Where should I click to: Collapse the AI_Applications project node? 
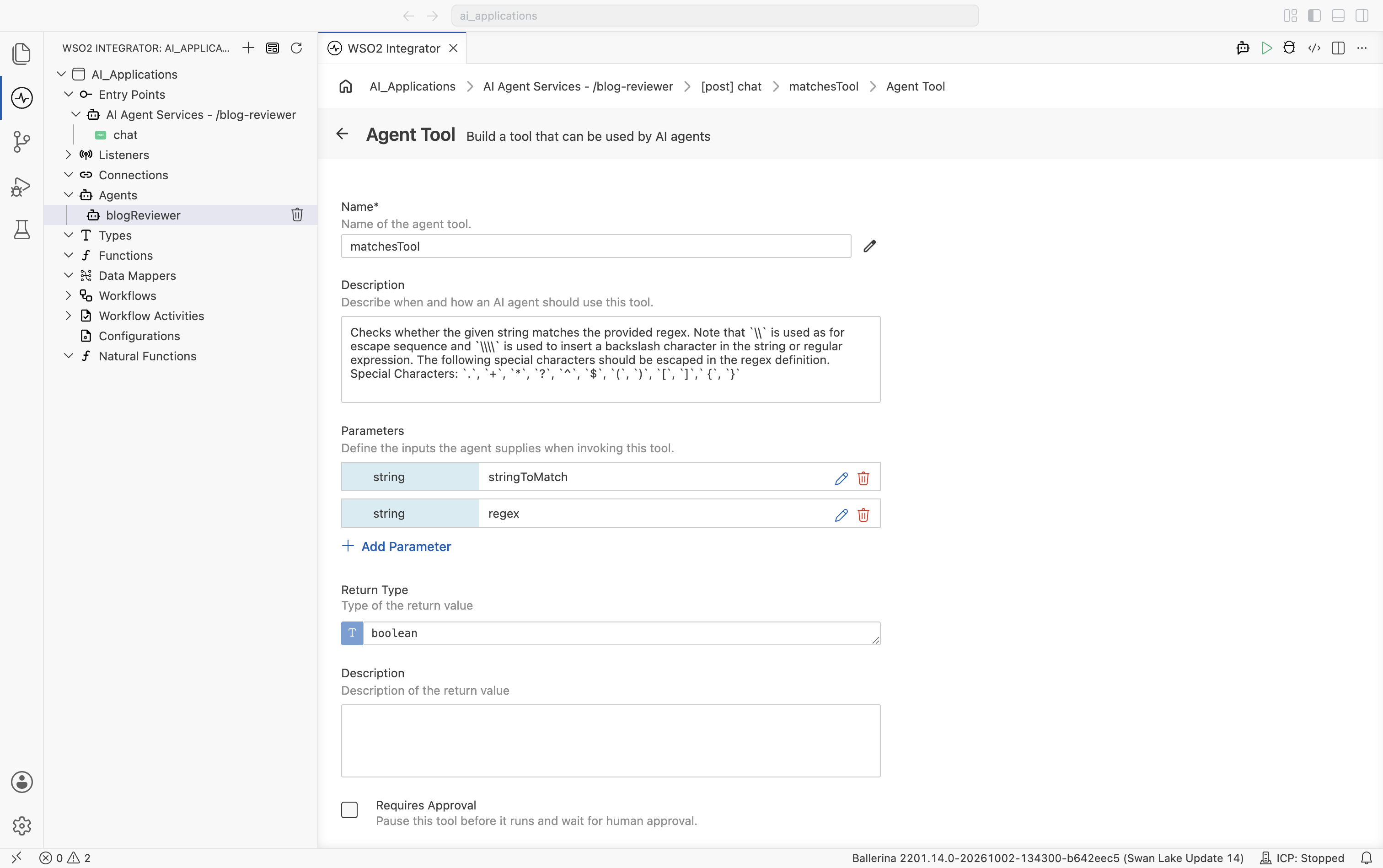point(61,74)
